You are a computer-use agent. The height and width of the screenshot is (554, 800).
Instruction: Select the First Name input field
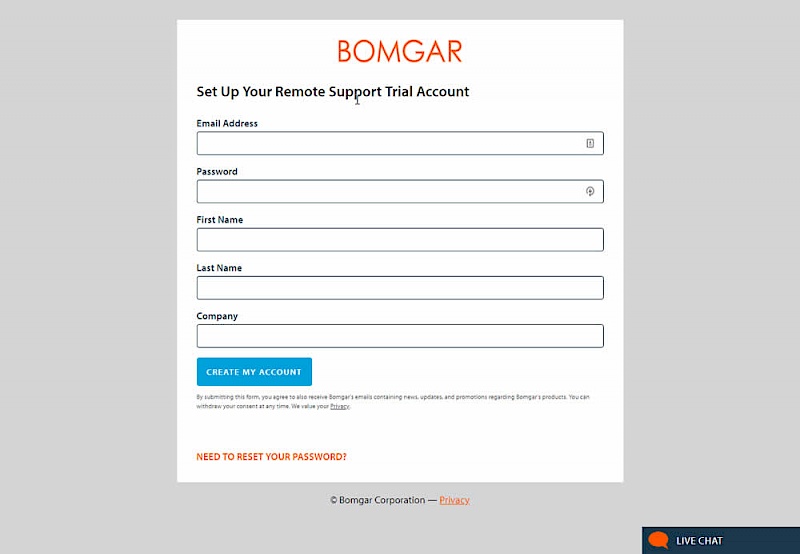tap(400, 240)
